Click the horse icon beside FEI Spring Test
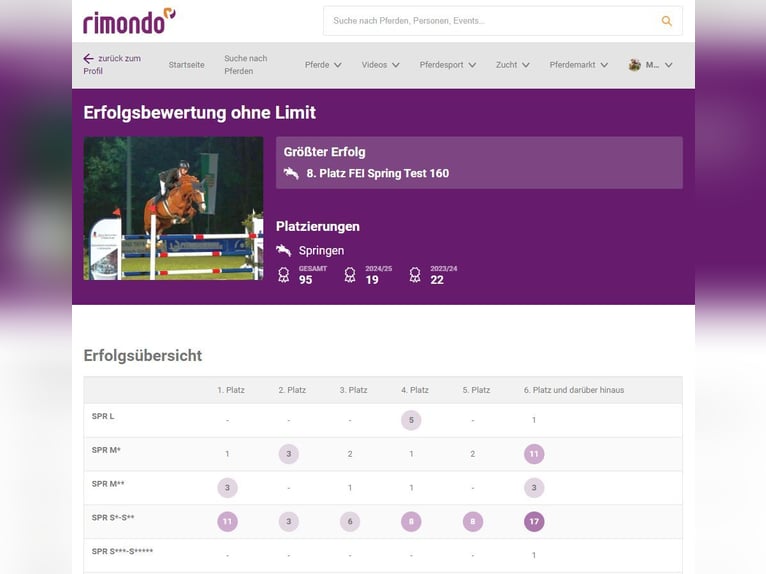The image size is (766, 574). (291, 173)
